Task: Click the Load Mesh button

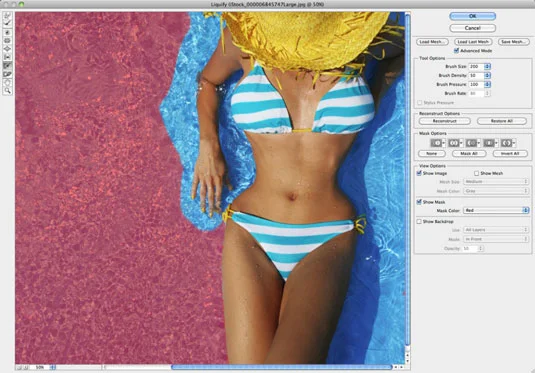Action: 432,42
